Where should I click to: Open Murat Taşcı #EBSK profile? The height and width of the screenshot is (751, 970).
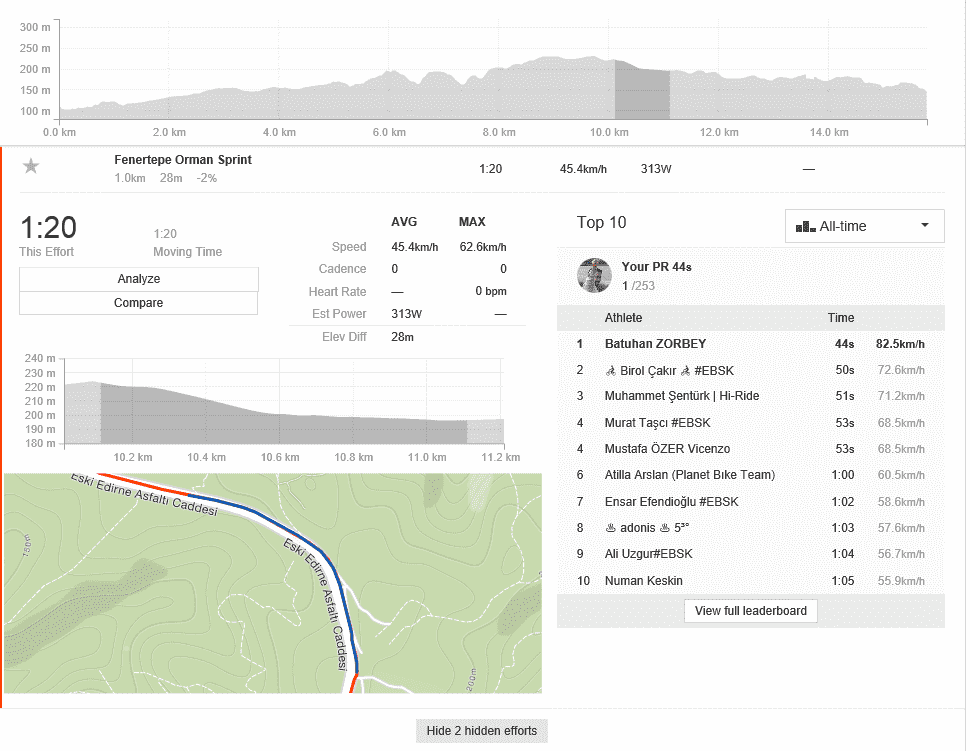tap(657, 423)
